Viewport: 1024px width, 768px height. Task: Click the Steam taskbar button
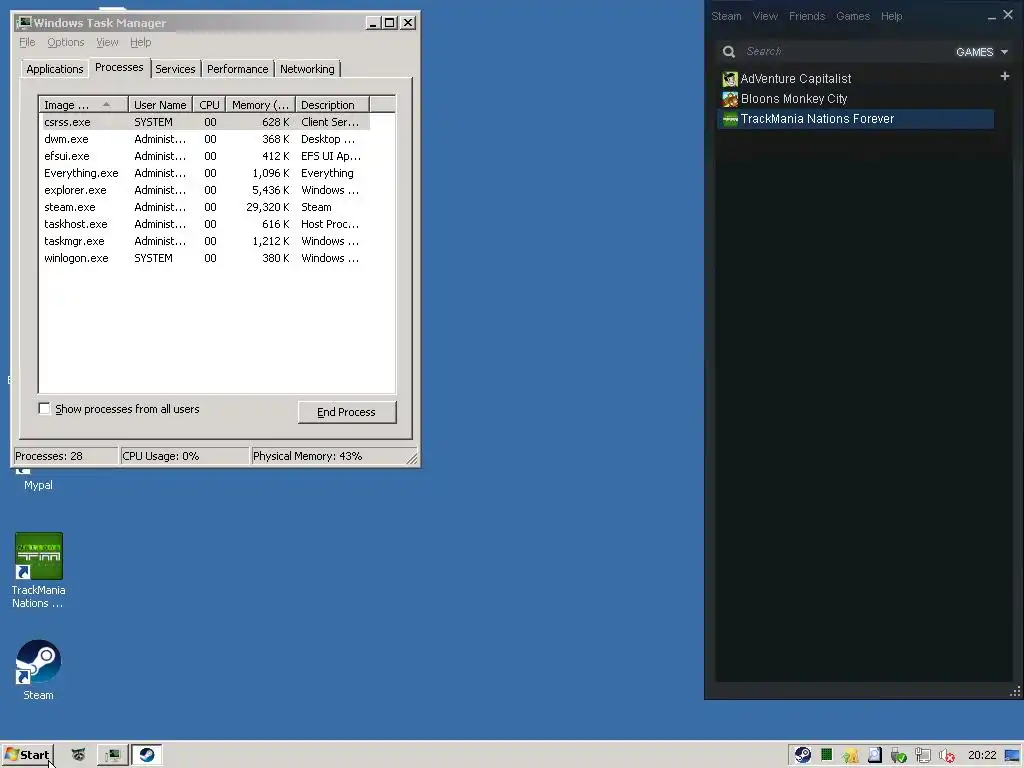[x=147, y=755]
